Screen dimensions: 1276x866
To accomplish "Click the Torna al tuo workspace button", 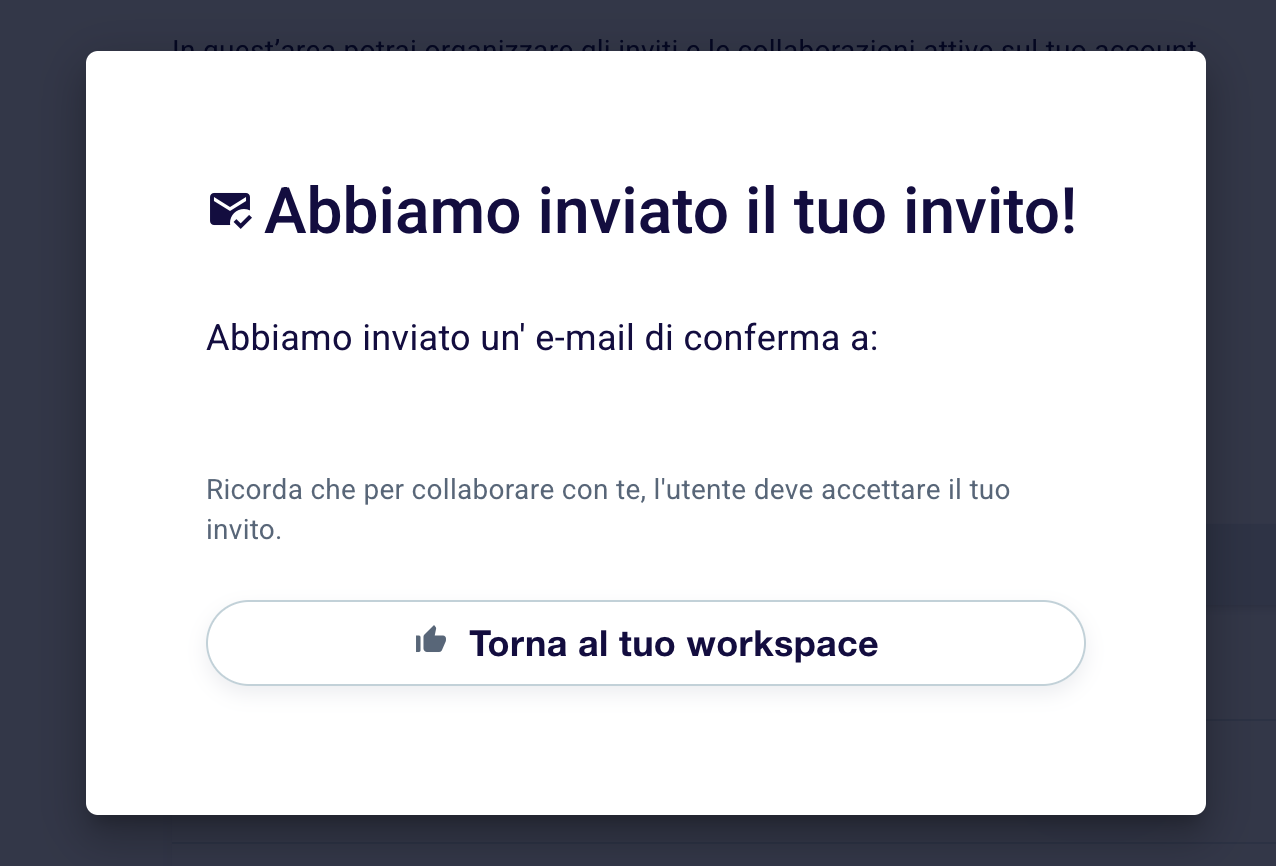I will click(646, 643).
